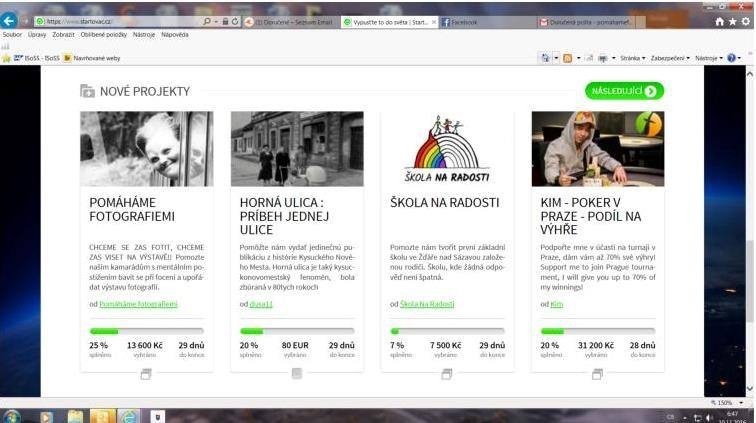
Task: Click gallery icon under Kim Poker card
Action: 597,374
